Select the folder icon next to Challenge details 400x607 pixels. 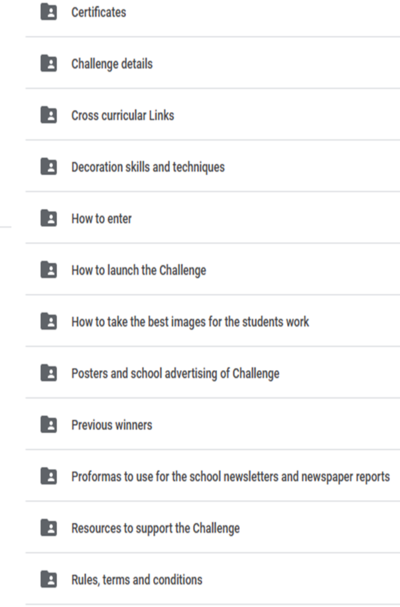pos(49,63)
